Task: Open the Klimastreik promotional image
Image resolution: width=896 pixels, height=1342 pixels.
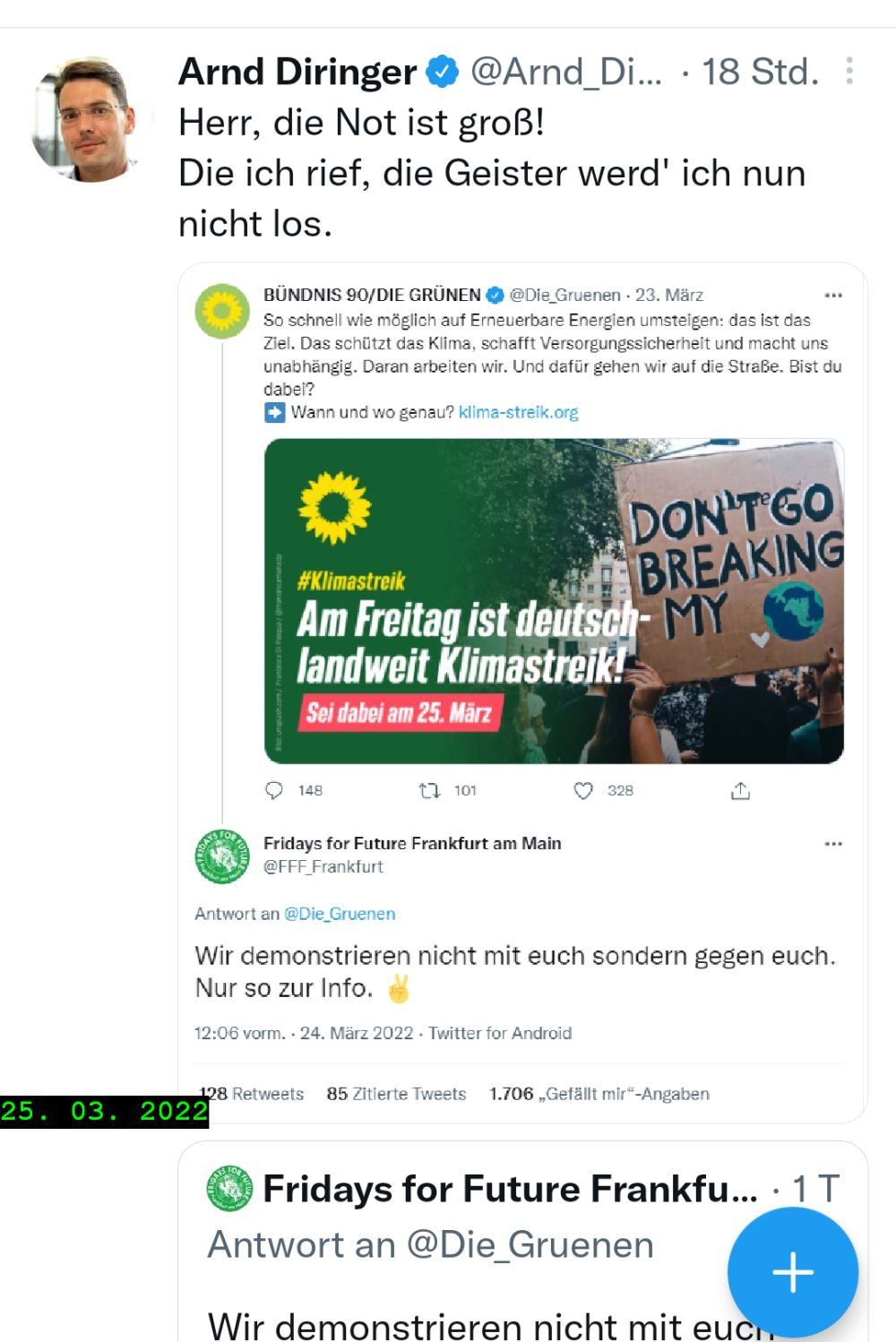Action: point(554,600)
